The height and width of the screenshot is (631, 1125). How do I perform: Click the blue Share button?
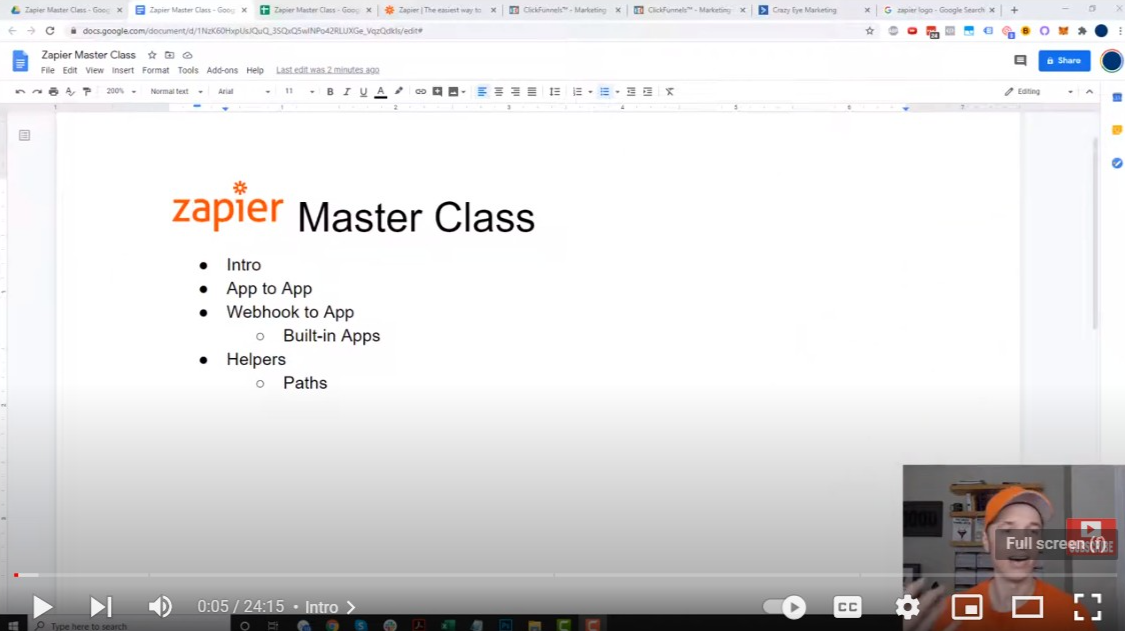(1064, 61)
